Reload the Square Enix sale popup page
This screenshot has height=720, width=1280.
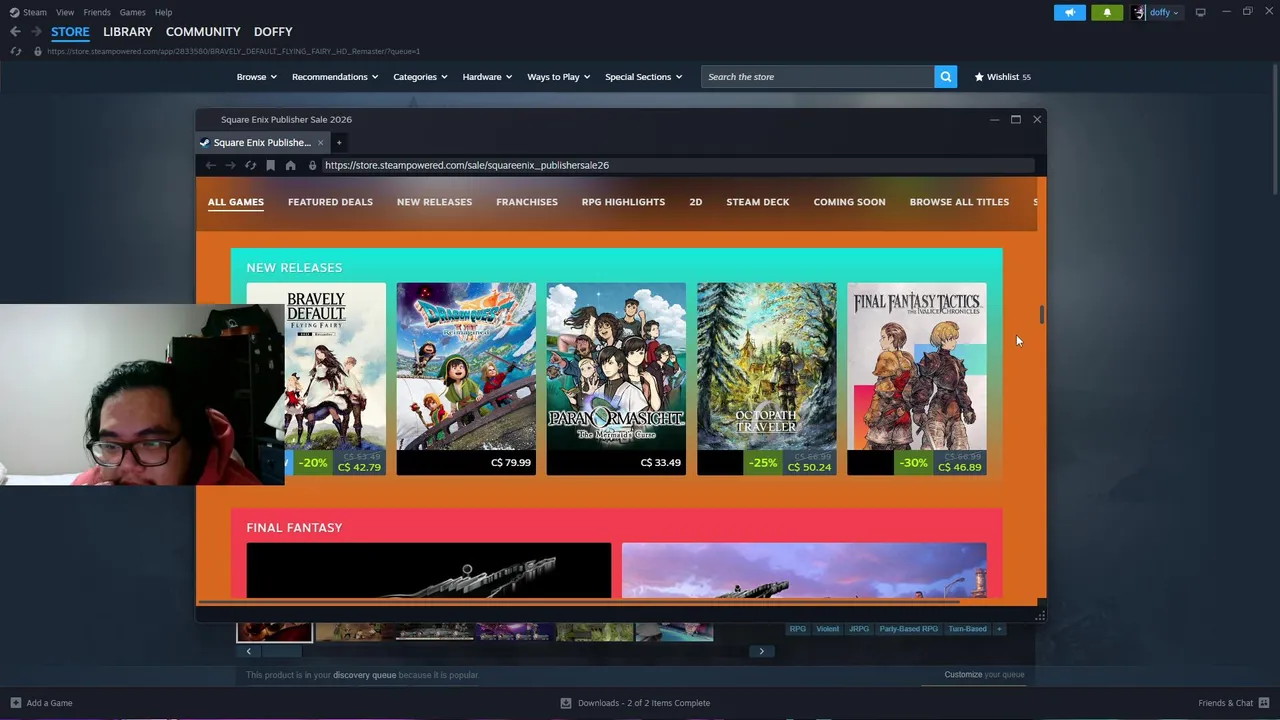tap(250, 165)
